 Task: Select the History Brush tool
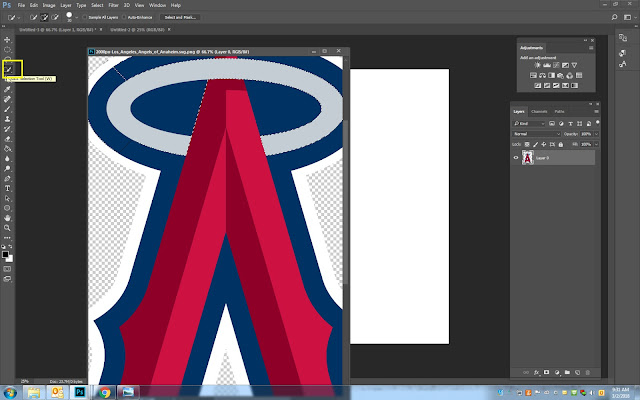[7, 129]
